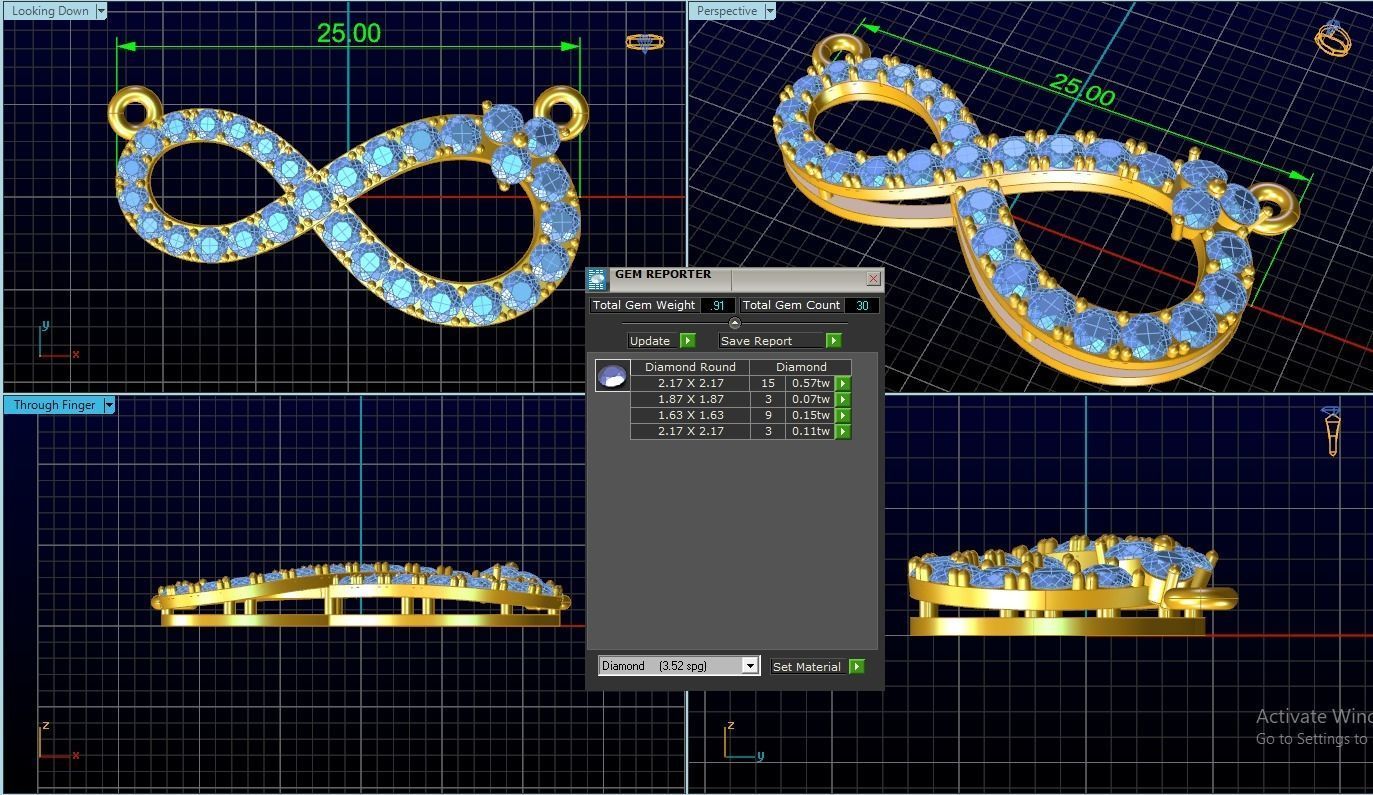Image resolution: width=1373 pixels, height=795 pixels.
Task: Click the Total Gem Weight label
Action: (644, 305)
